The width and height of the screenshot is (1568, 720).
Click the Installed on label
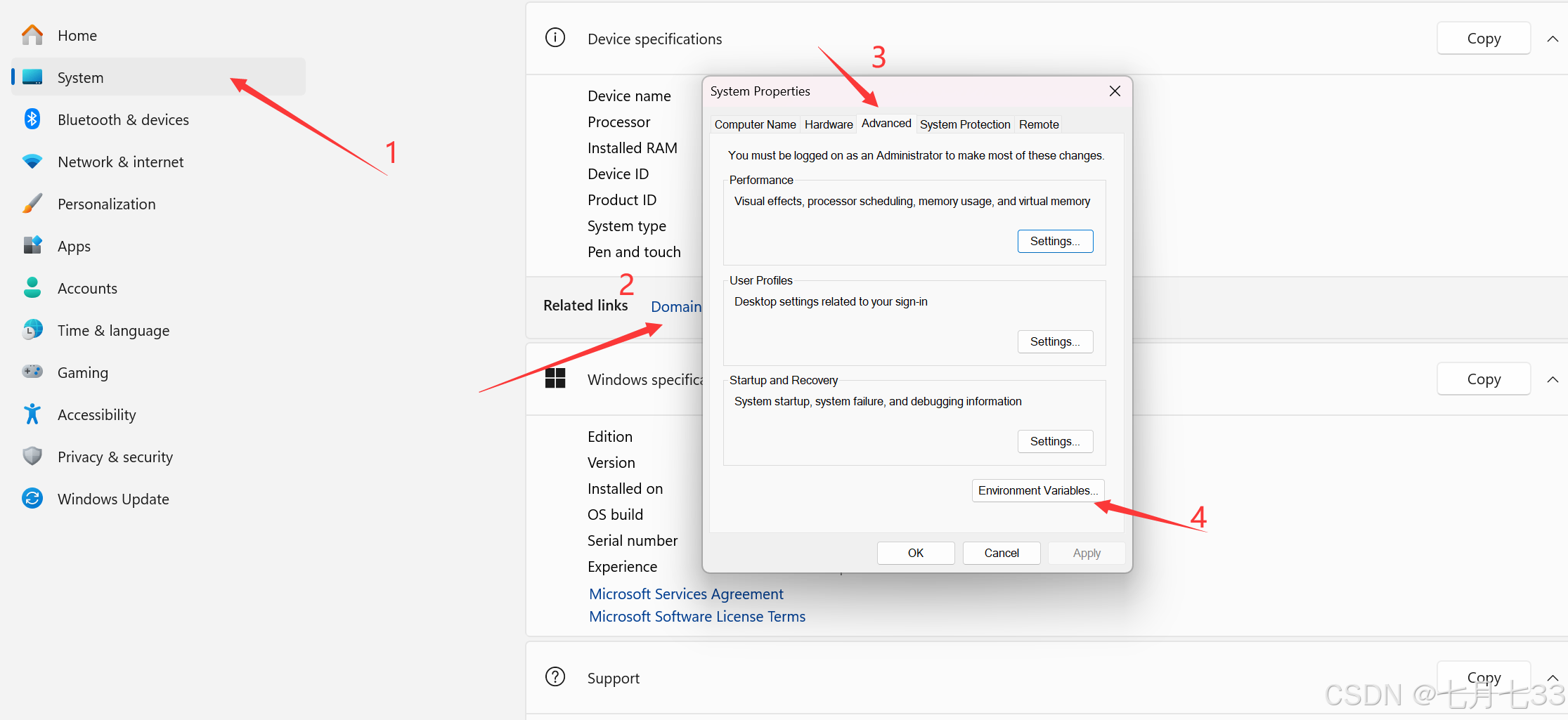[625, 488]
